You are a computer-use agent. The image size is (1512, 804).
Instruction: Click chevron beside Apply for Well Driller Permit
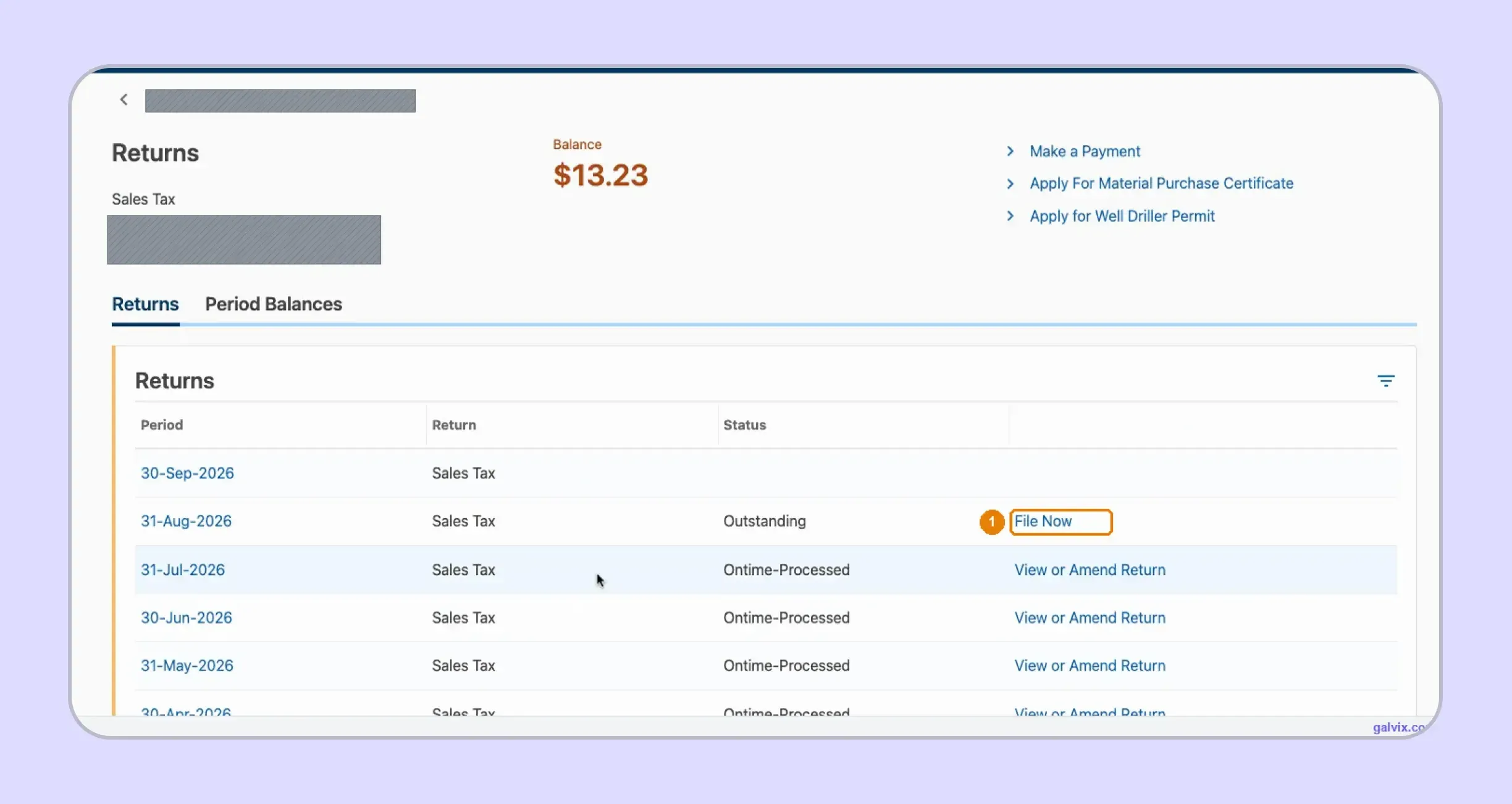pyautogui.click(x=1010, y=216)
